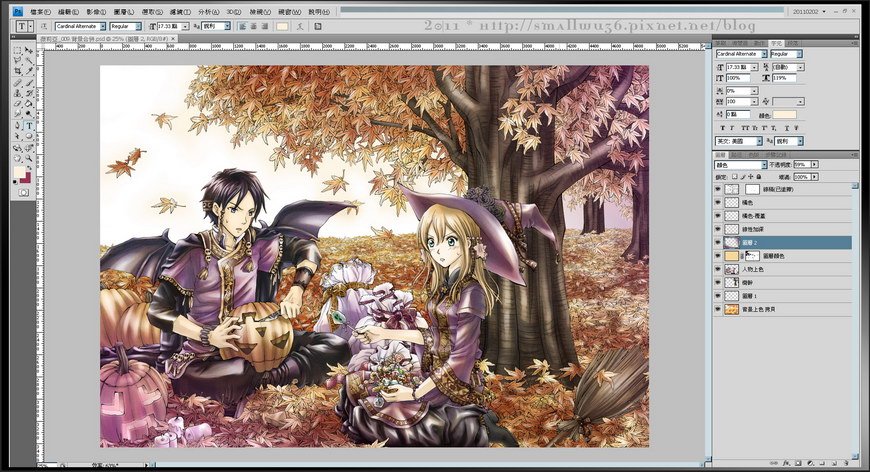Open the 檔案 (File) menu
The width and height of the screenshot is (870, 472).
point(39,11)
